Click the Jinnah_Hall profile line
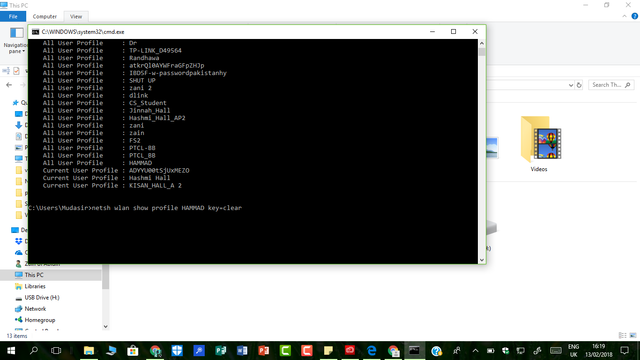Viewport: 640px width, 360px height. 106,111
